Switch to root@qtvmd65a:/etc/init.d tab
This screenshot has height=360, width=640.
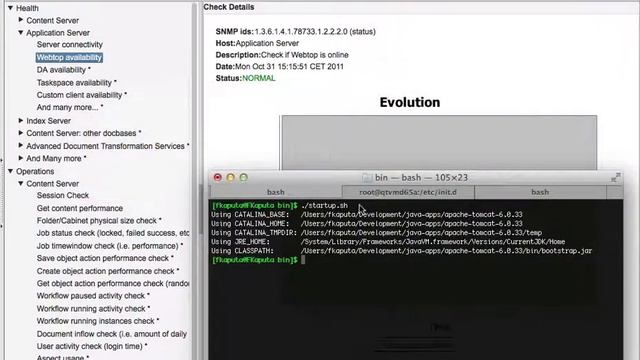(408, 192)
